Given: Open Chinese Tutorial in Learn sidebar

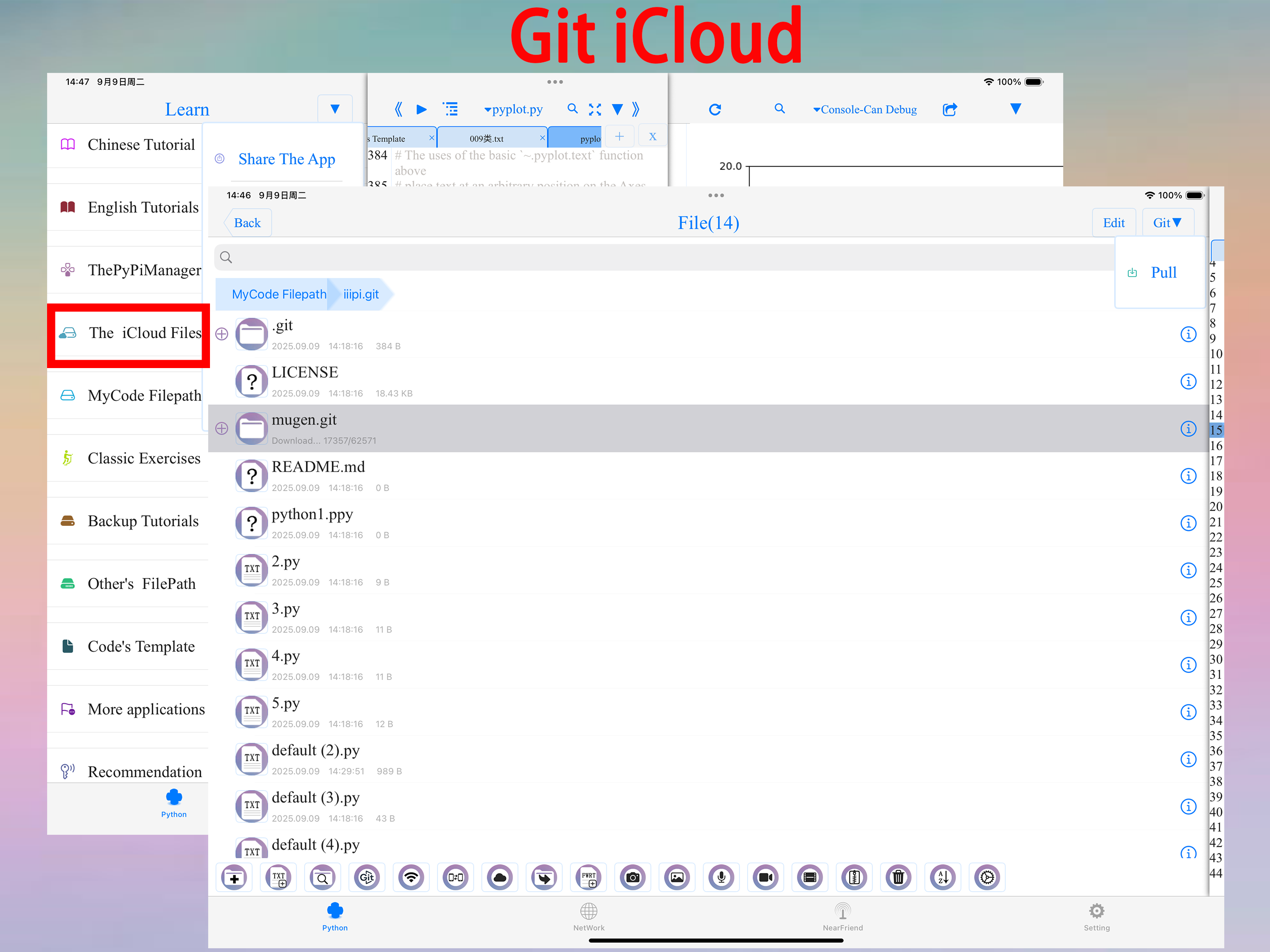Looking at the screenshot, I should click(x=127, y=145).
